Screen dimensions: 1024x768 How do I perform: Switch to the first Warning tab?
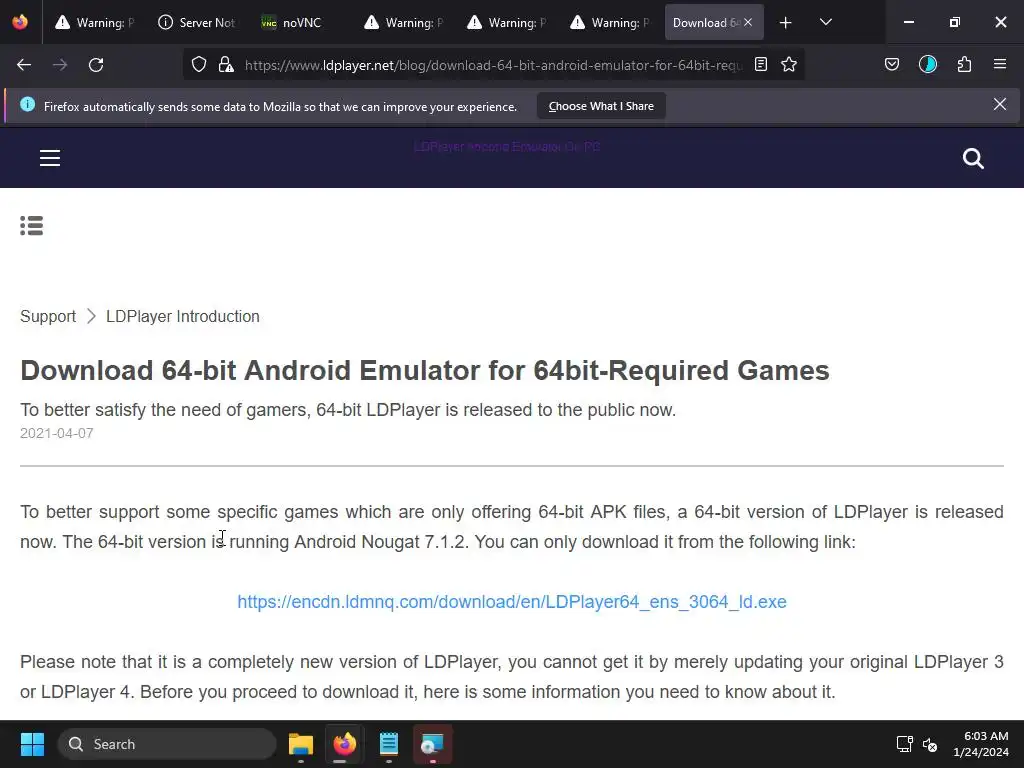pyautogui.click(x=95, y=22)
